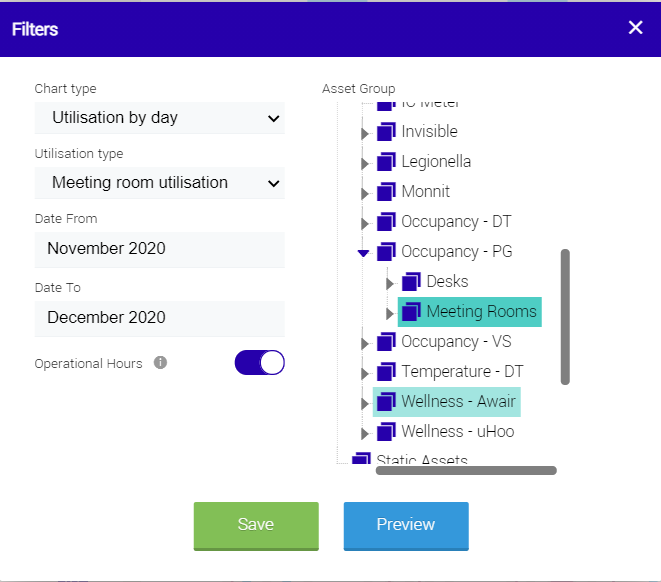Click the Desks folder icon

pyautogui.click(x=411, y=282)
